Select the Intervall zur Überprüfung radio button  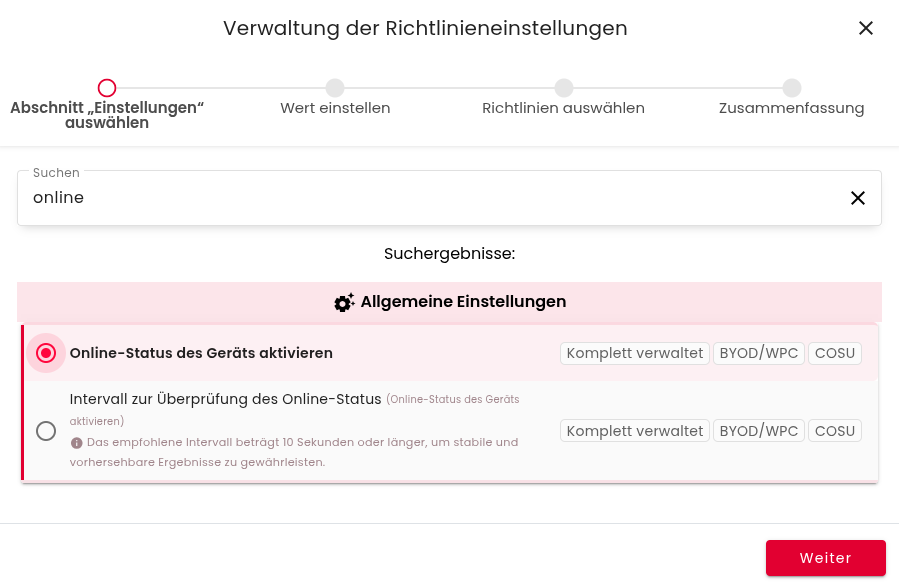46,431
